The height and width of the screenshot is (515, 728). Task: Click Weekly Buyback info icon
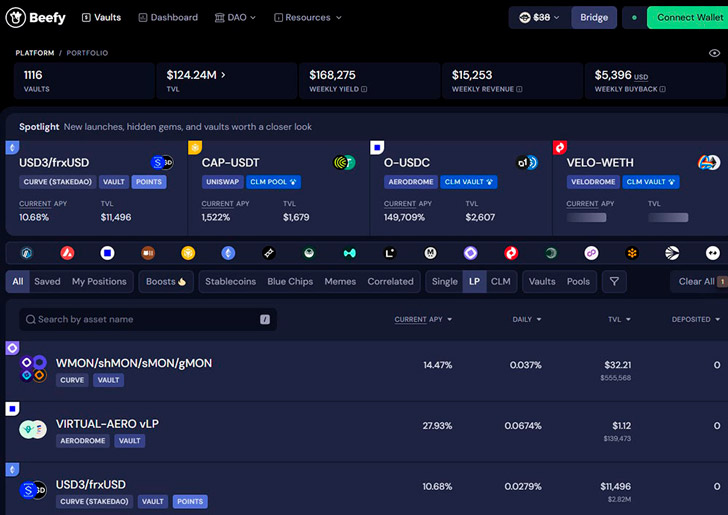663,89
